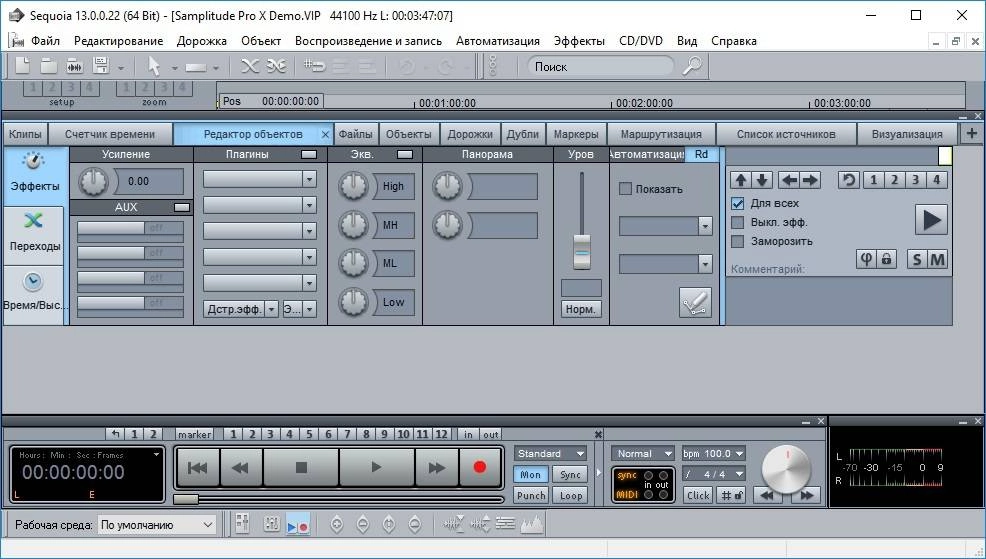Open the first plugin slot dropdown
Screen dimensions: 986x559
[309, 179]
